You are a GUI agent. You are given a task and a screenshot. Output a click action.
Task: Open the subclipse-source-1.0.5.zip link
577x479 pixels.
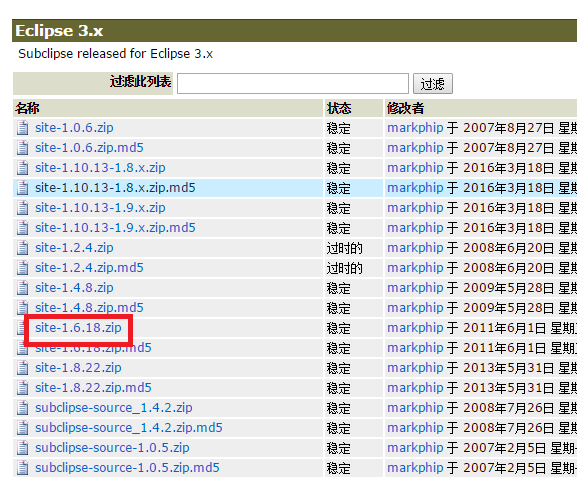112,448
